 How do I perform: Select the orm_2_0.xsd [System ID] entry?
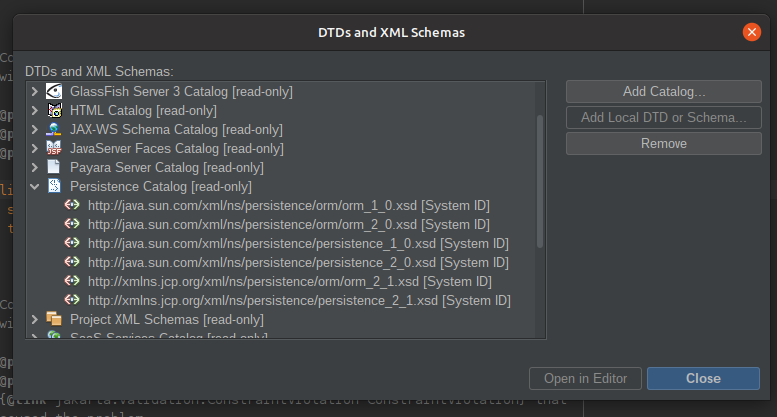tap(288, 224)
